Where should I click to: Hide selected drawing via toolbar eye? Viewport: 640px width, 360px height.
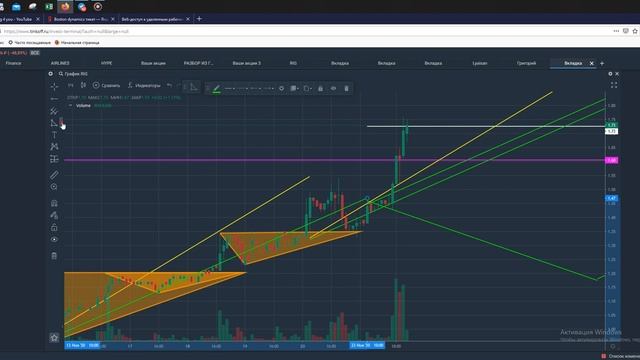coord(333,88)
